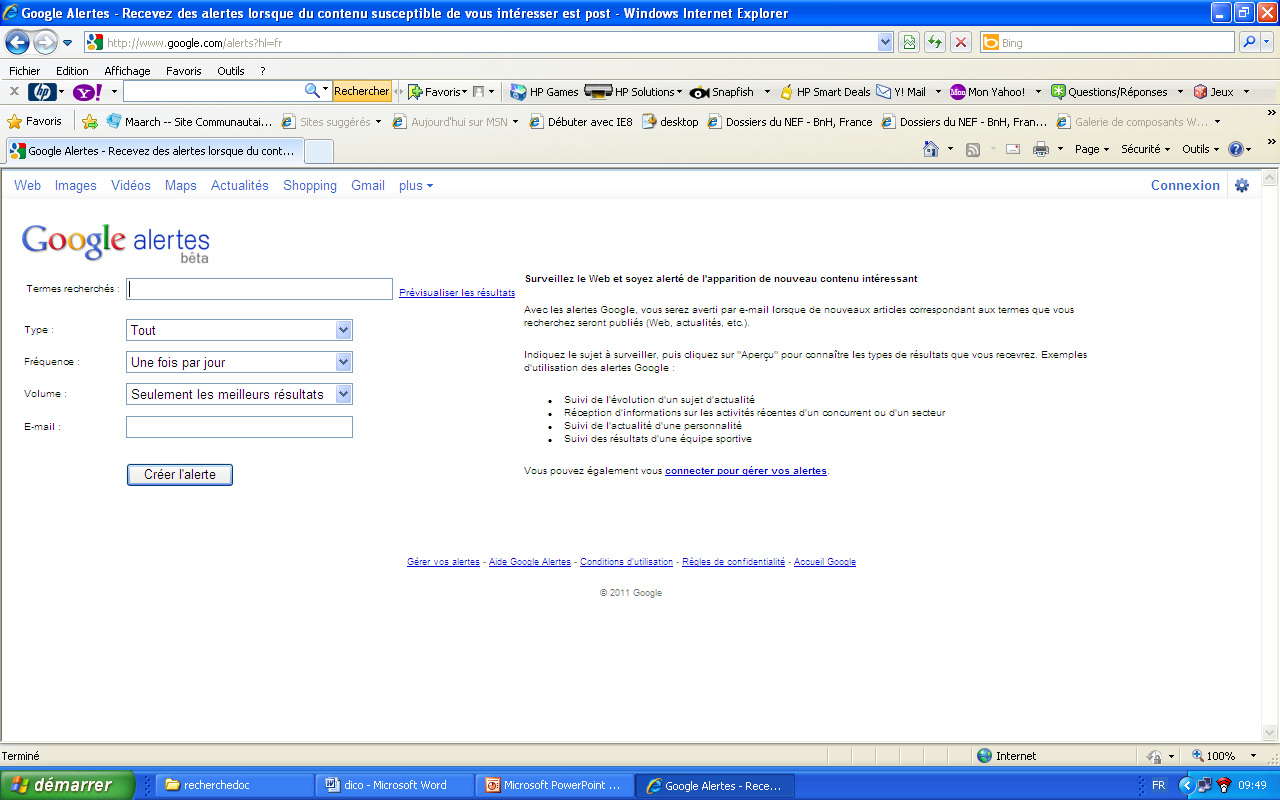
Task: Open the Bing search provider dropdown arrow
Action: tap(1268, 42)
